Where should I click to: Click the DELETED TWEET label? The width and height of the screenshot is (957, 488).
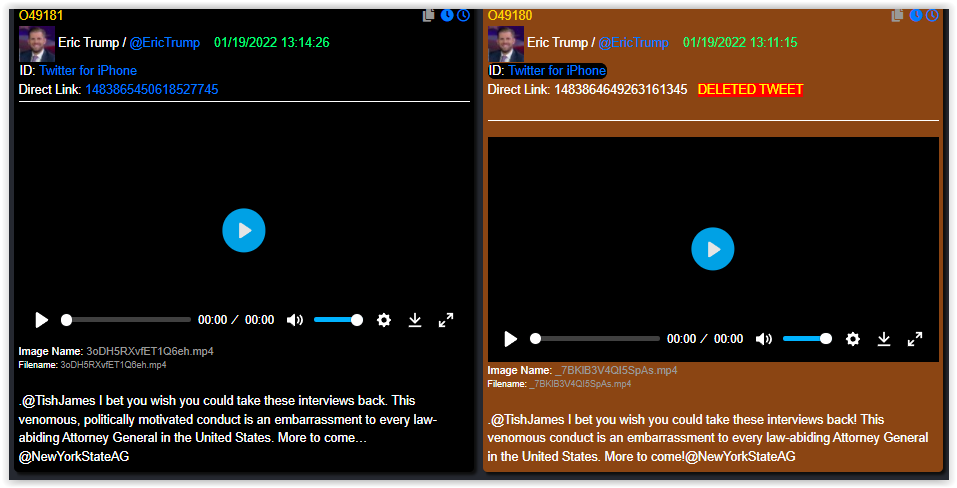pyautogui.click(x=750, y=90)
